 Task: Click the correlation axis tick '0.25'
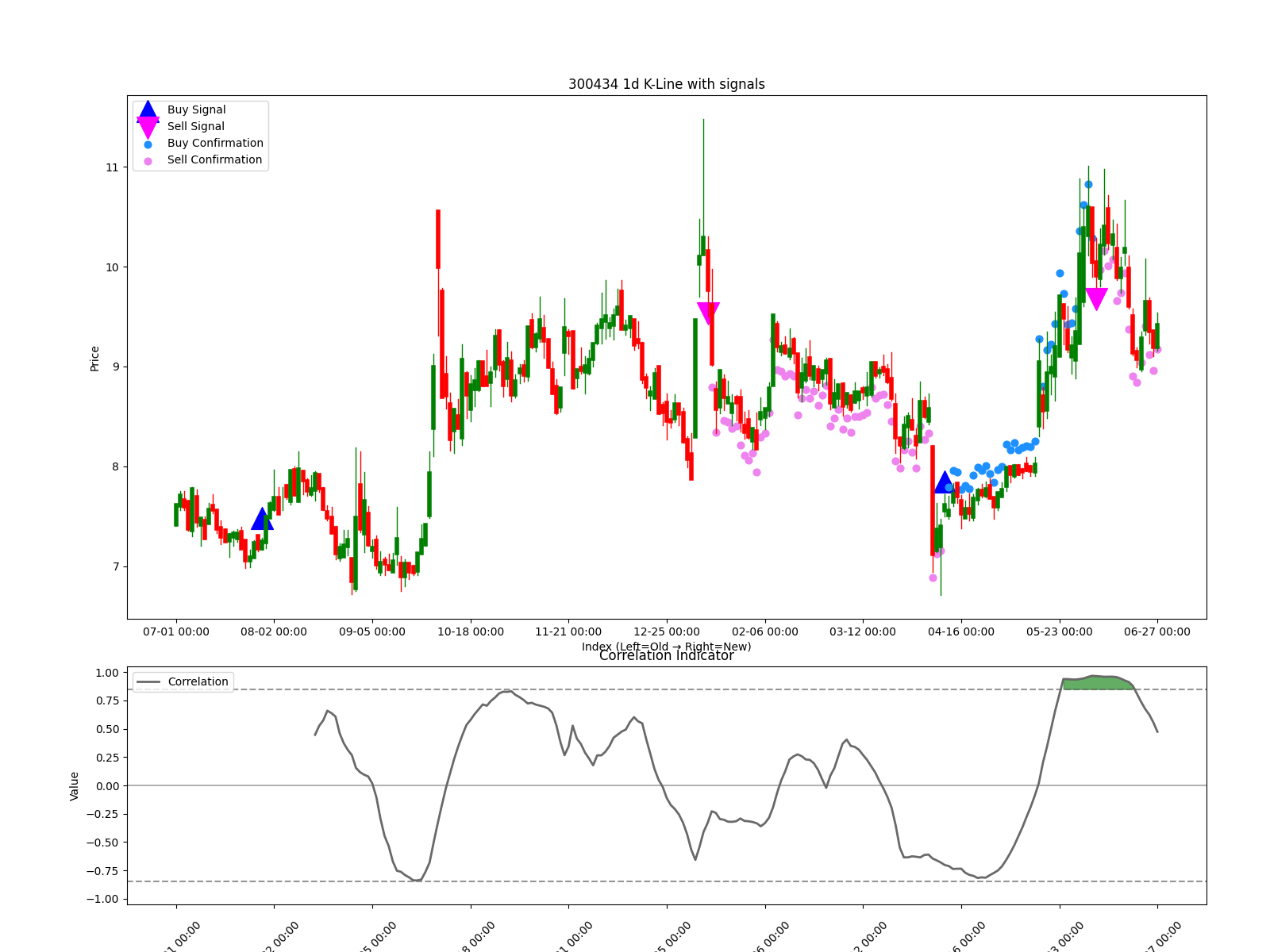tap(106, 758)
